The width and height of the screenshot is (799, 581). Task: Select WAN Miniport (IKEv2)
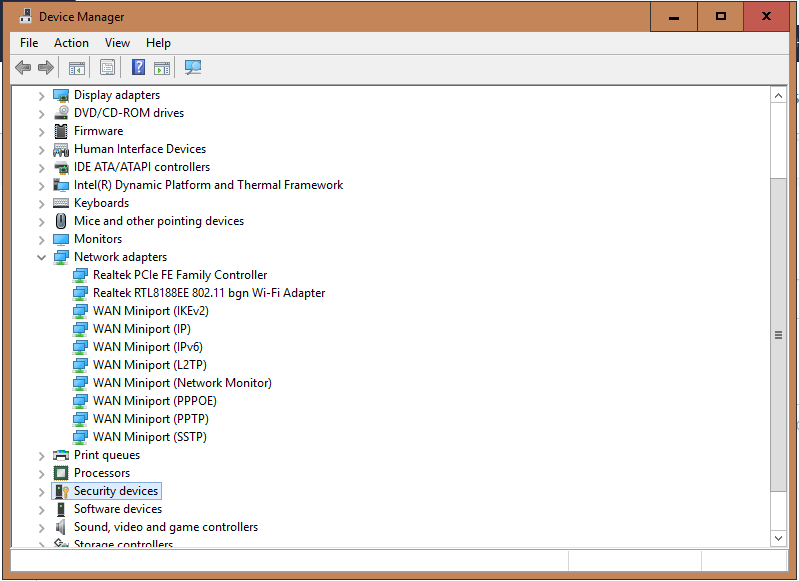[x=151, y=311]
